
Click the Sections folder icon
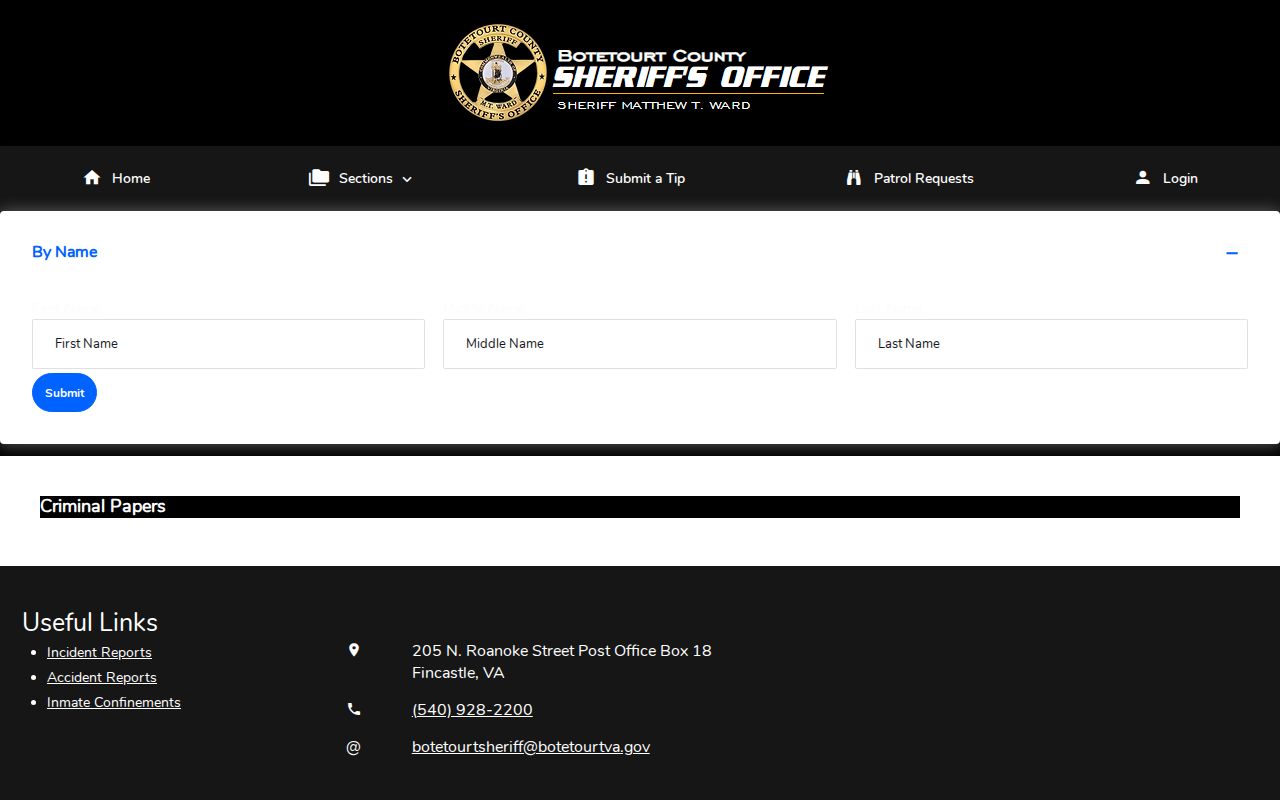(319, 178)
